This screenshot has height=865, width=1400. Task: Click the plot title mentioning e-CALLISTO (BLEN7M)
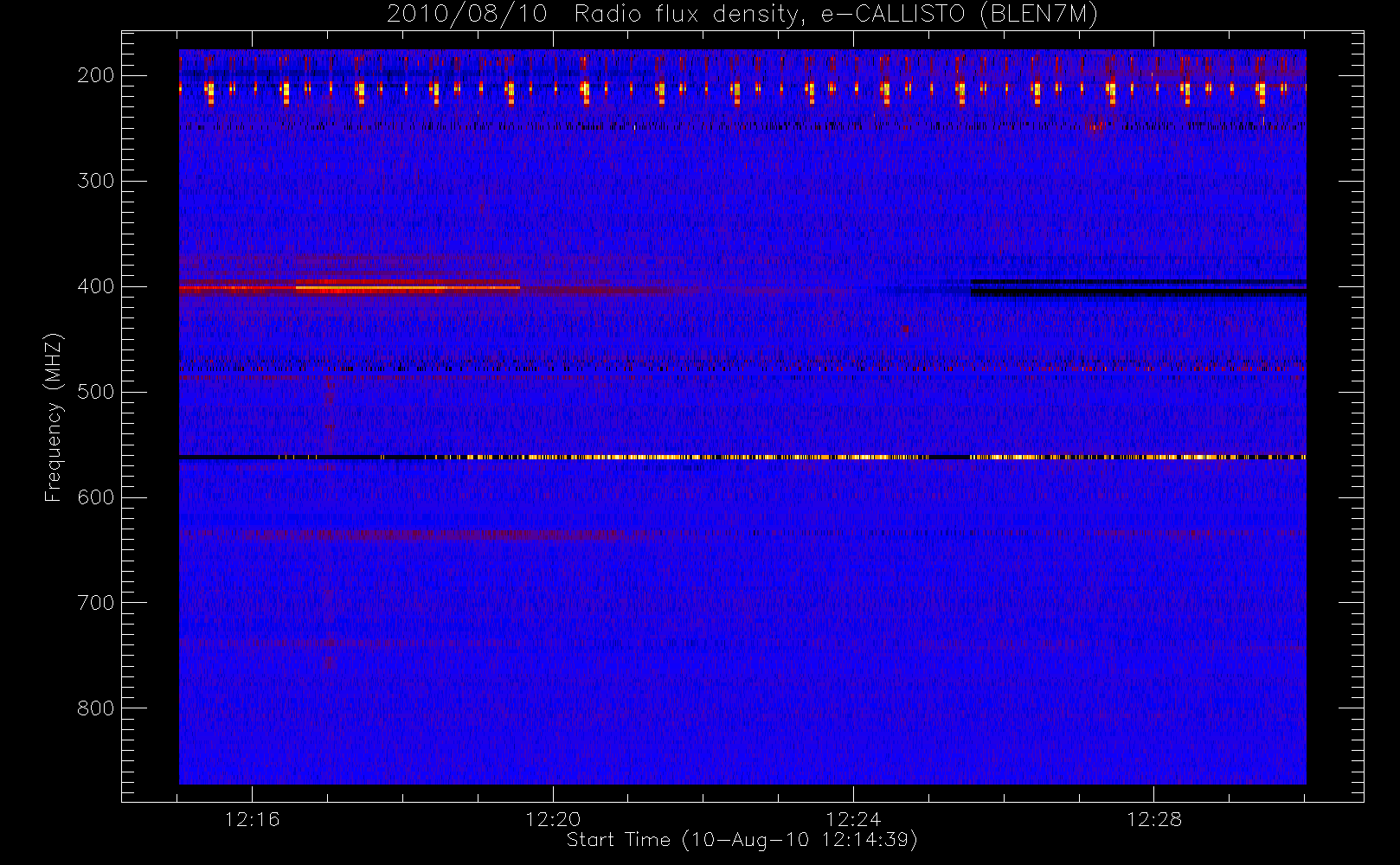742,15
